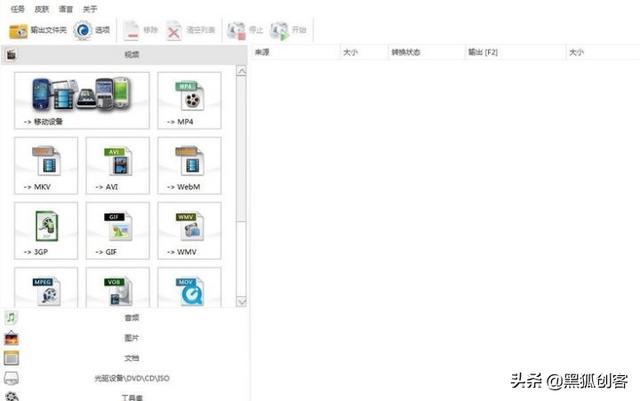This screenshot has width=640, height=401.
Task: Choose the WMV conversion tile
Action: (x=189, y=231)
